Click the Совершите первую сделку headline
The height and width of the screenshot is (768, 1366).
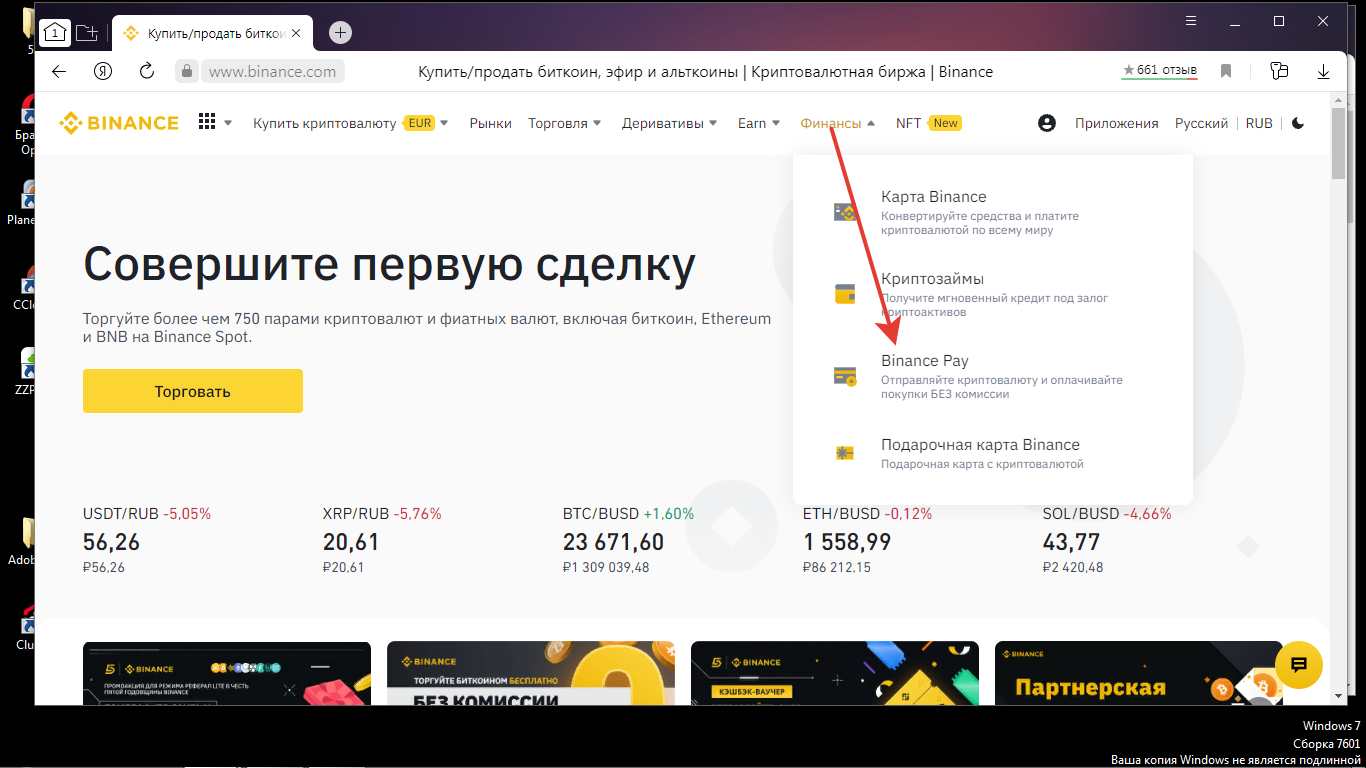[x=390, y=265]
